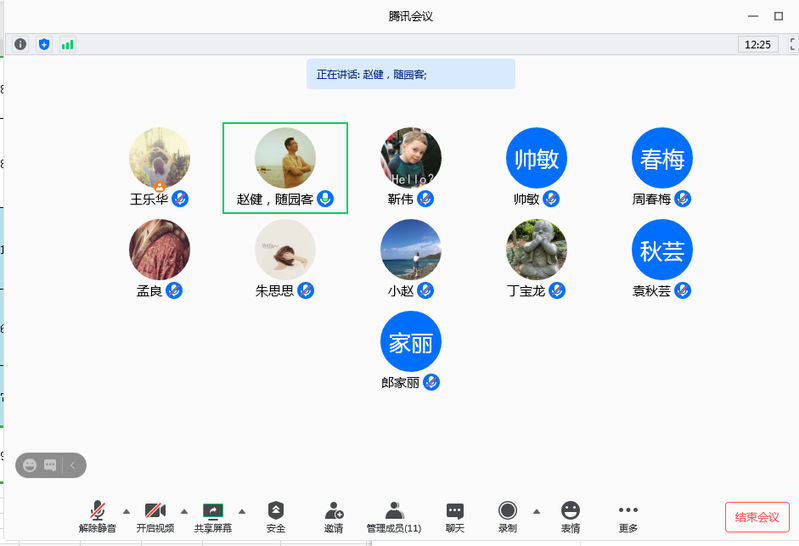Start screen sharing via 共享屏幕
The width and height of the screenshot is (799, 546).
pos(213,516)
